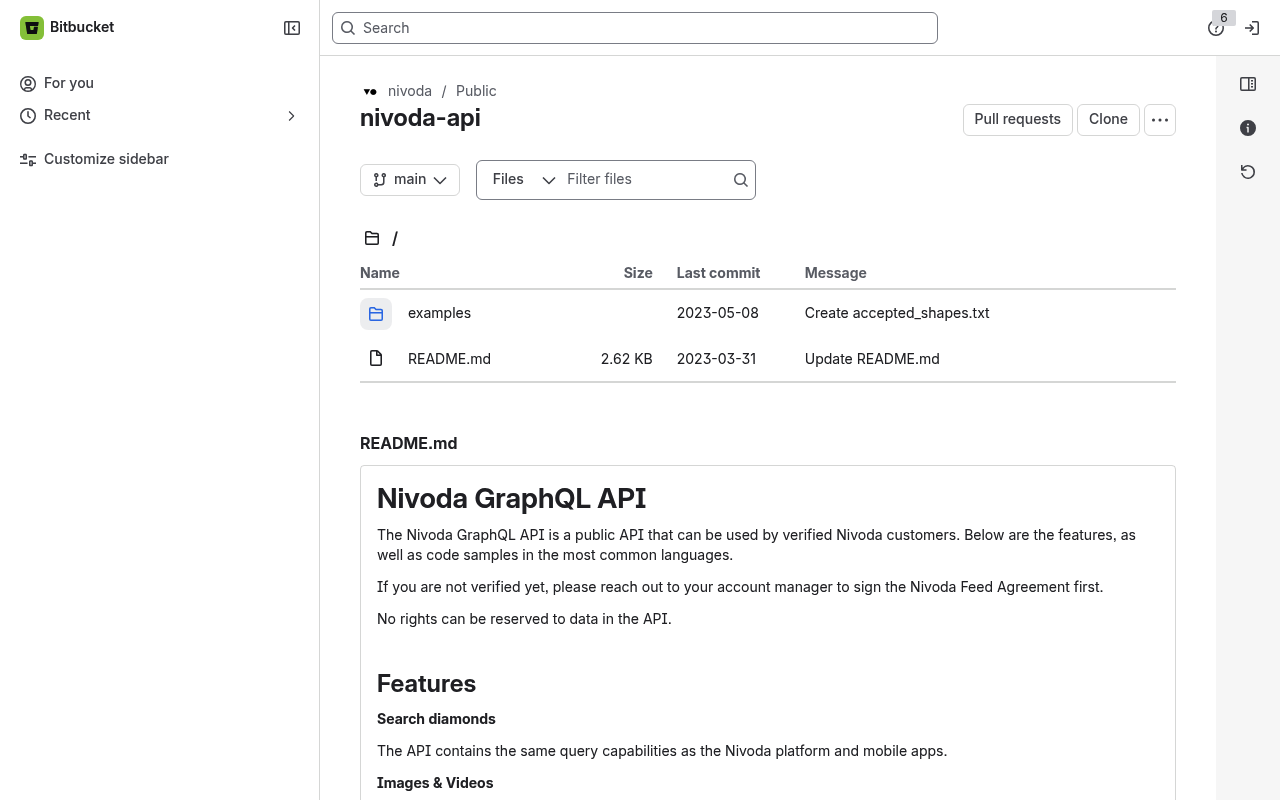The image size is (1280, 800).
Task: Open the nivoda workspace link
Action: pyautogui.click(x=410, y=91)
